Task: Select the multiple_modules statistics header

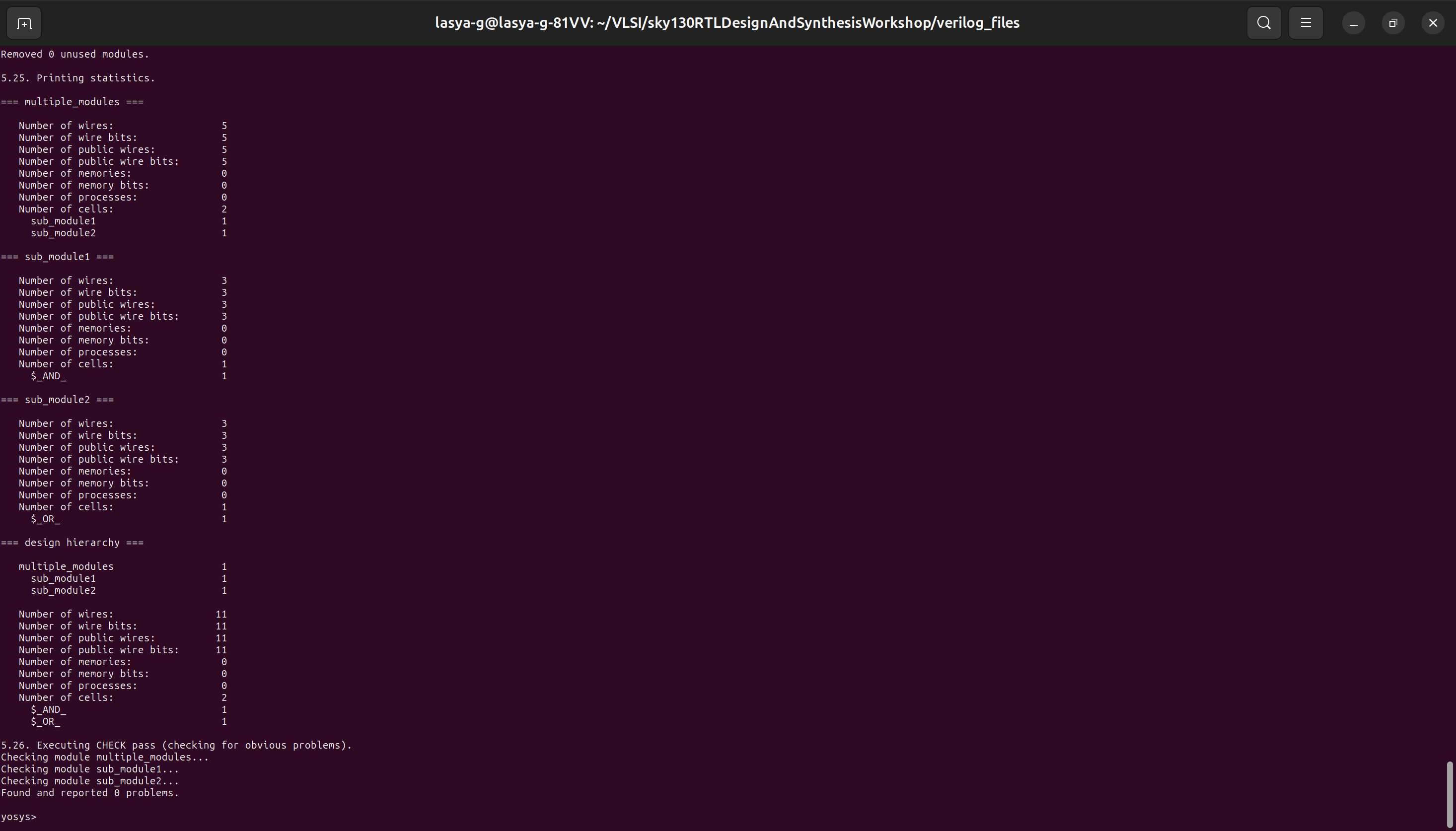Action: pyautogui.click(x=72, y=102)
